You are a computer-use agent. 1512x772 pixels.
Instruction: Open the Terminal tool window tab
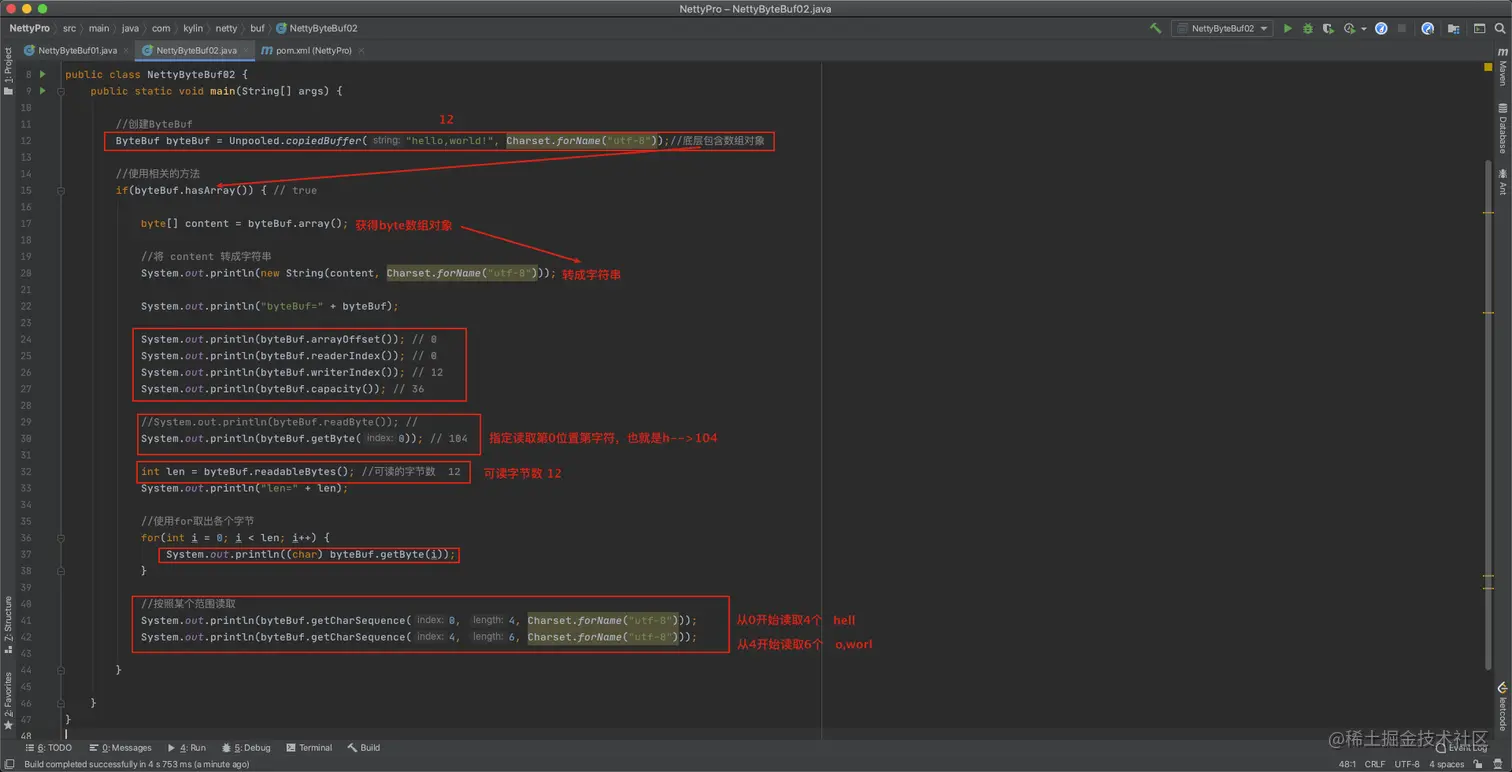(x=309, y=748)
